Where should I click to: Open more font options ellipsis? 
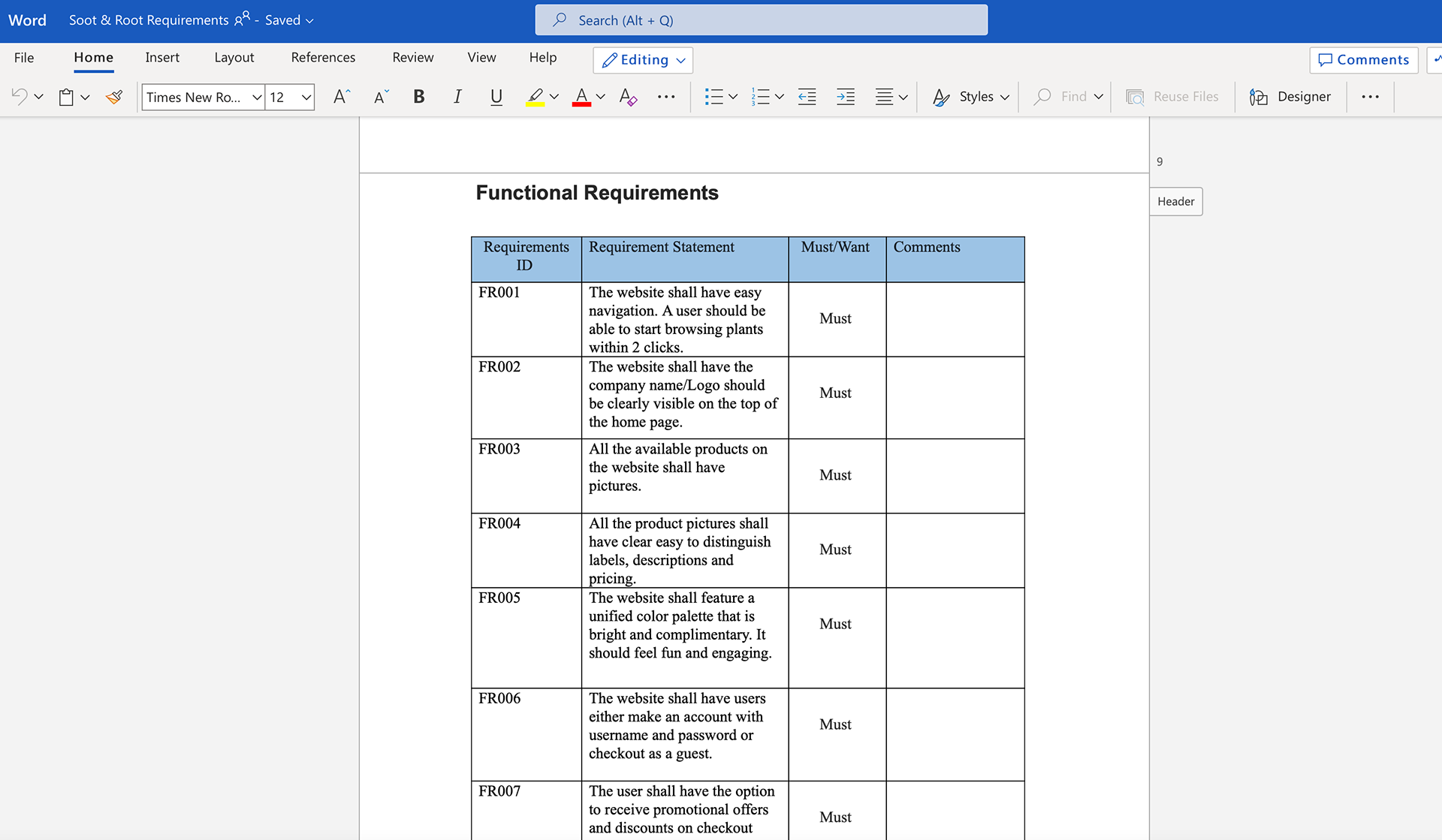(x=666, y=97)
